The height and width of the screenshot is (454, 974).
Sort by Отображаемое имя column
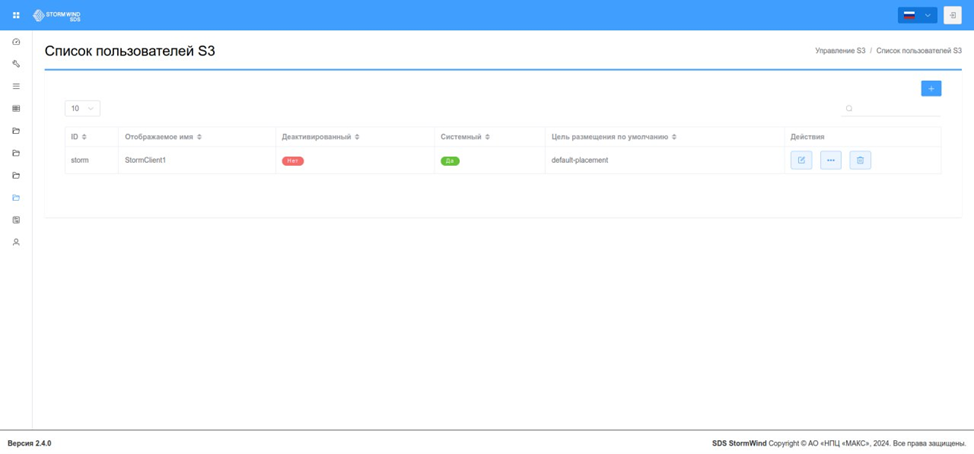tap(199, 137)
